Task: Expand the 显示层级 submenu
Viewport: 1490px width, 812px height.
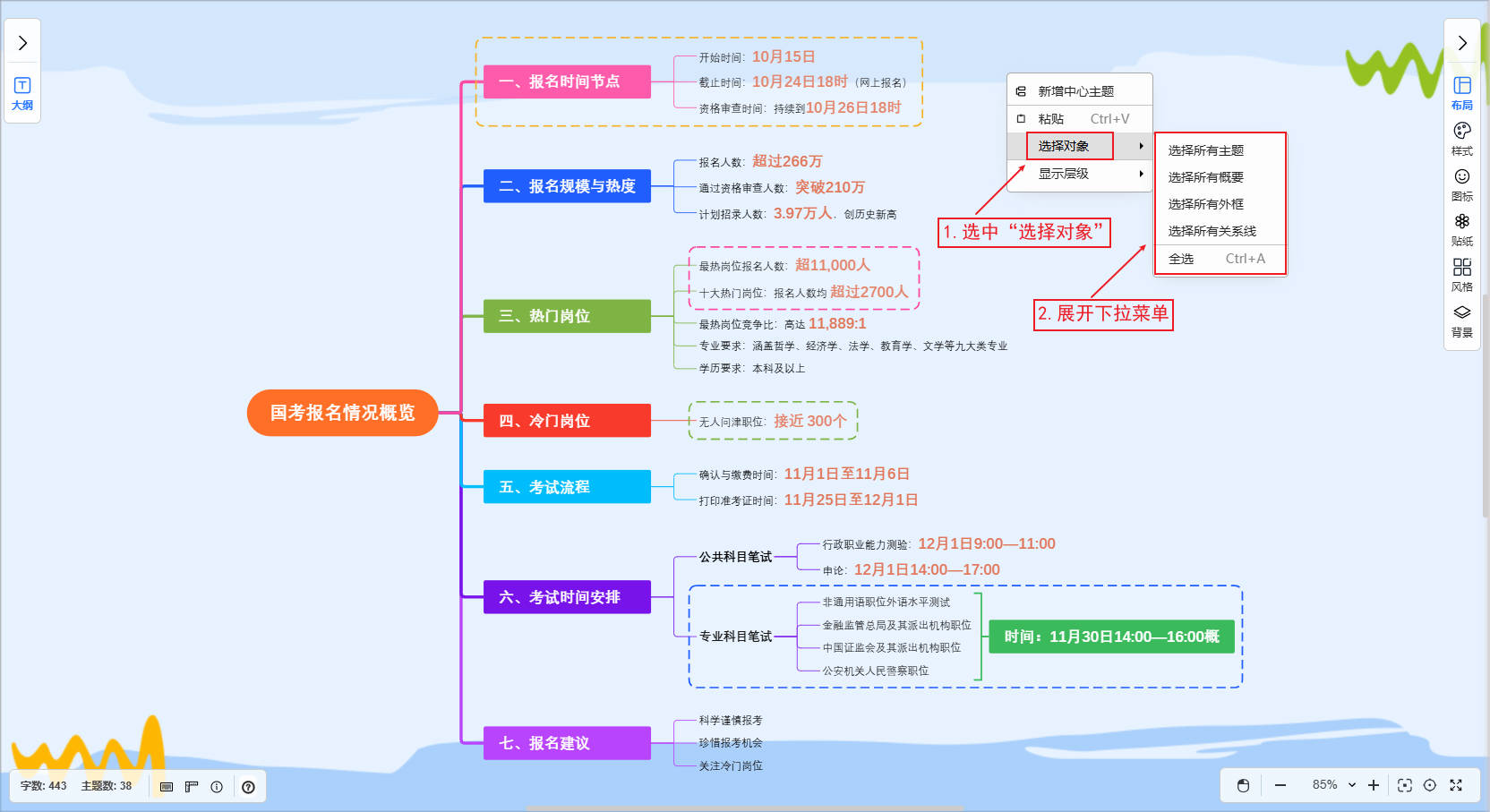Action: click(x=1079, y=174)
